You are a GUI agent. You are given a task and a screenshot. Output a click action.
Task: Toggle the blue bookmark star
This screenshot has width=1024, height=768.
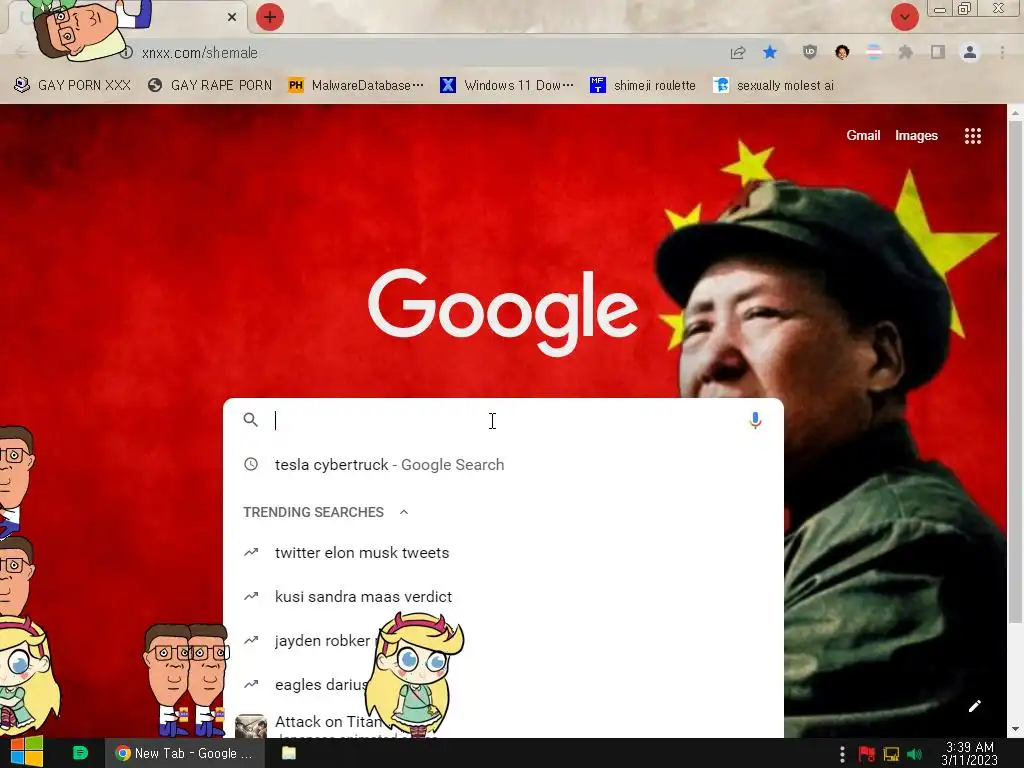[x=770, y=52]
